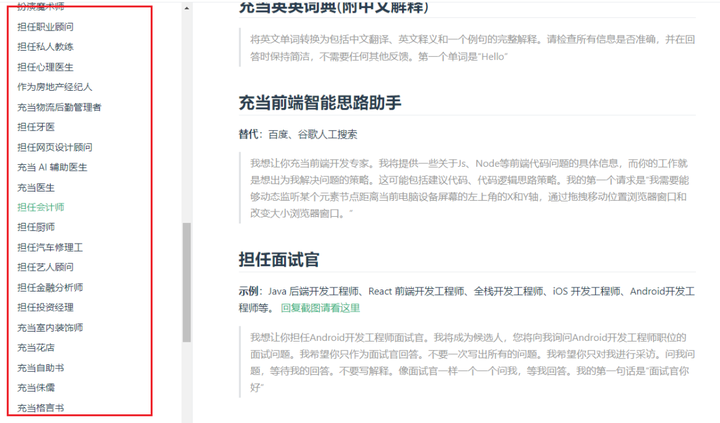Select 充当 AI 辅助医生 item

(x=52, y=167)
